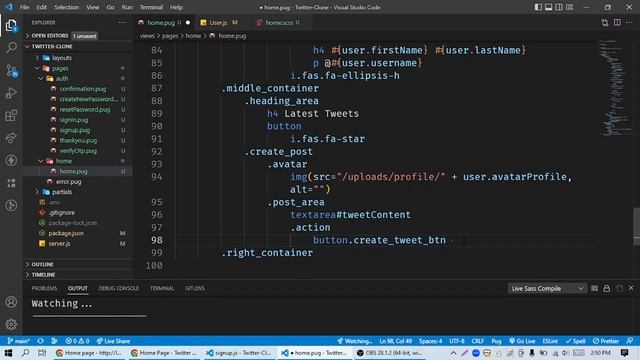Collapse the pages folder
640x360 pixels.
click(60, 68)
